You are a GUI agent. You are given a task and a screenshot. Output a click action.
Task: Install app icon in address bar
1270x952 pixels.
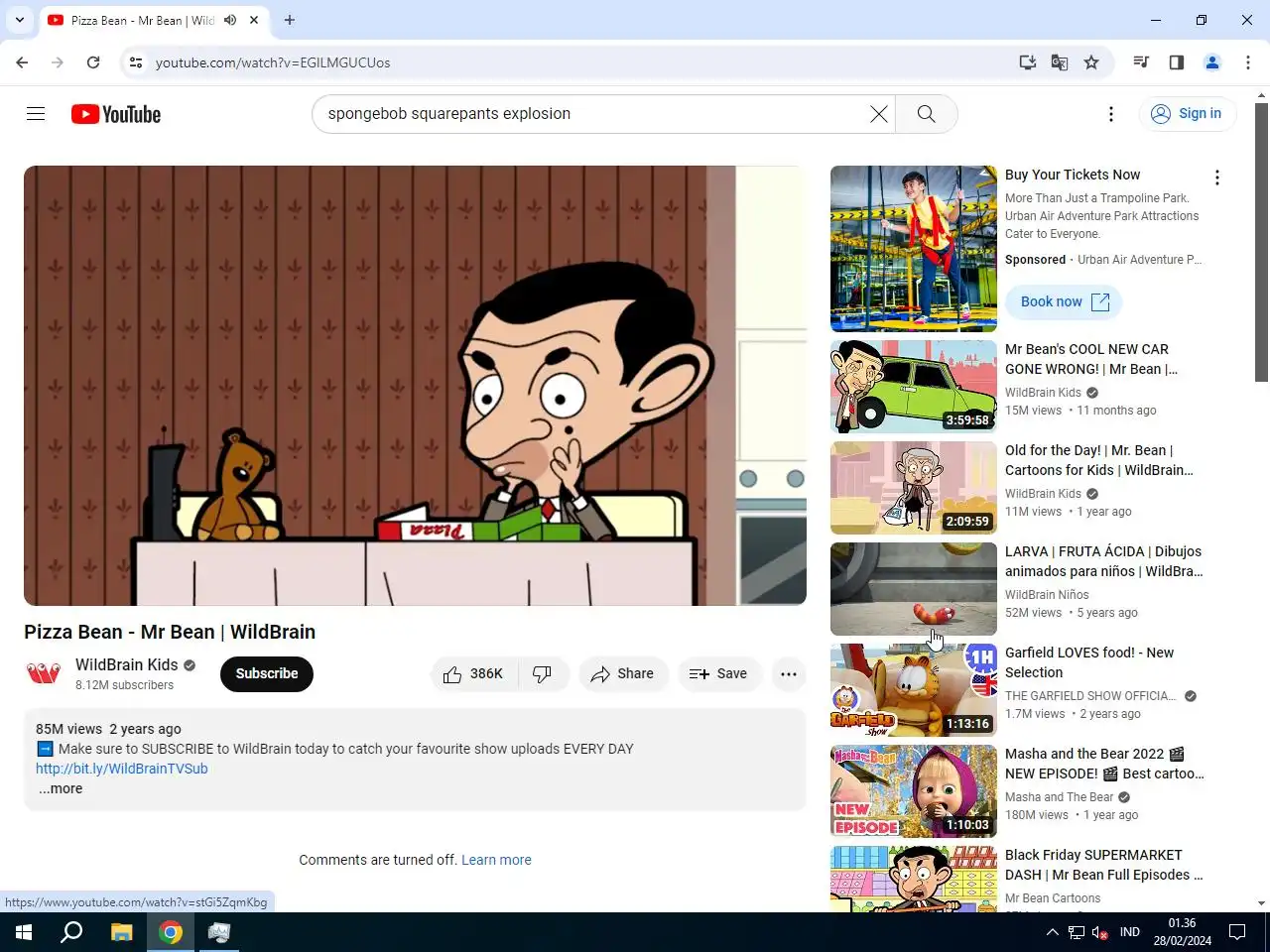click(x=1028, y=62)
